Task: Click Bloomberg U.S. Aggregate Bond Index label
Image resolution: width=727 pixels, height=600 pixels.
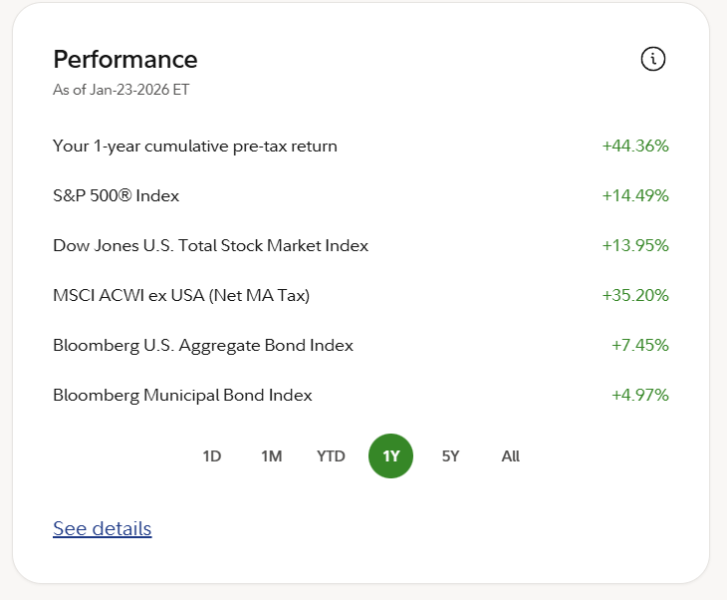Action: (203, 346)
